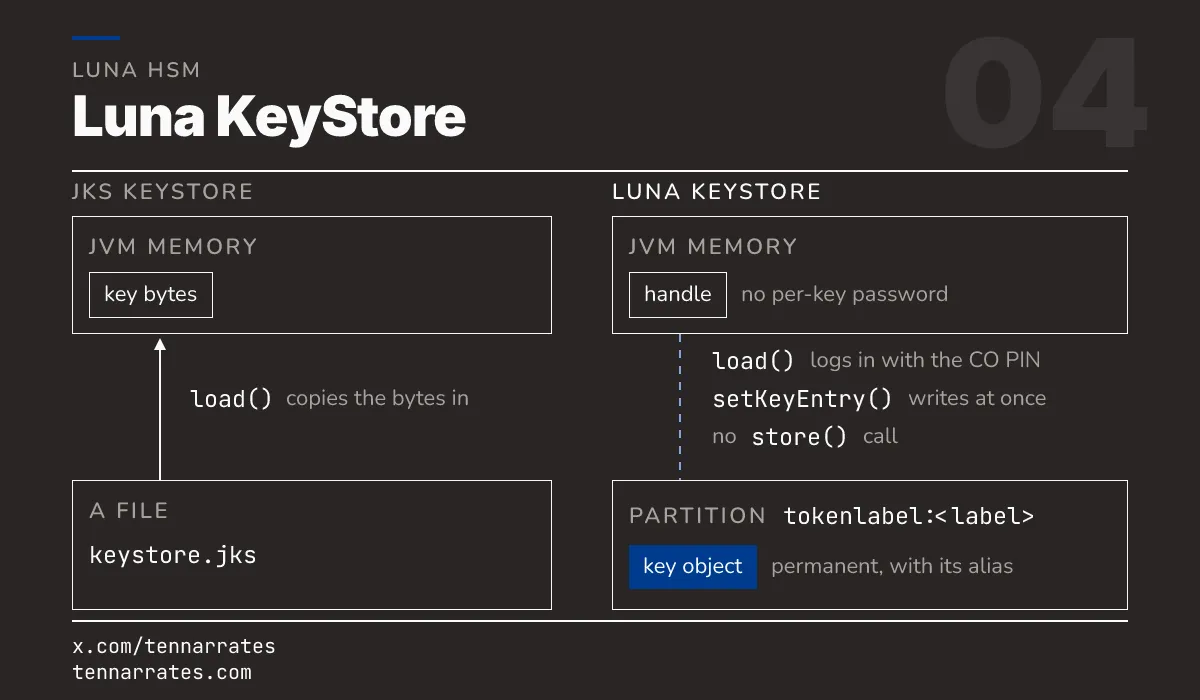Click the upward arrow head between boxes
This screenshot has height=700, width=1200.
click(x=160, y=346)
